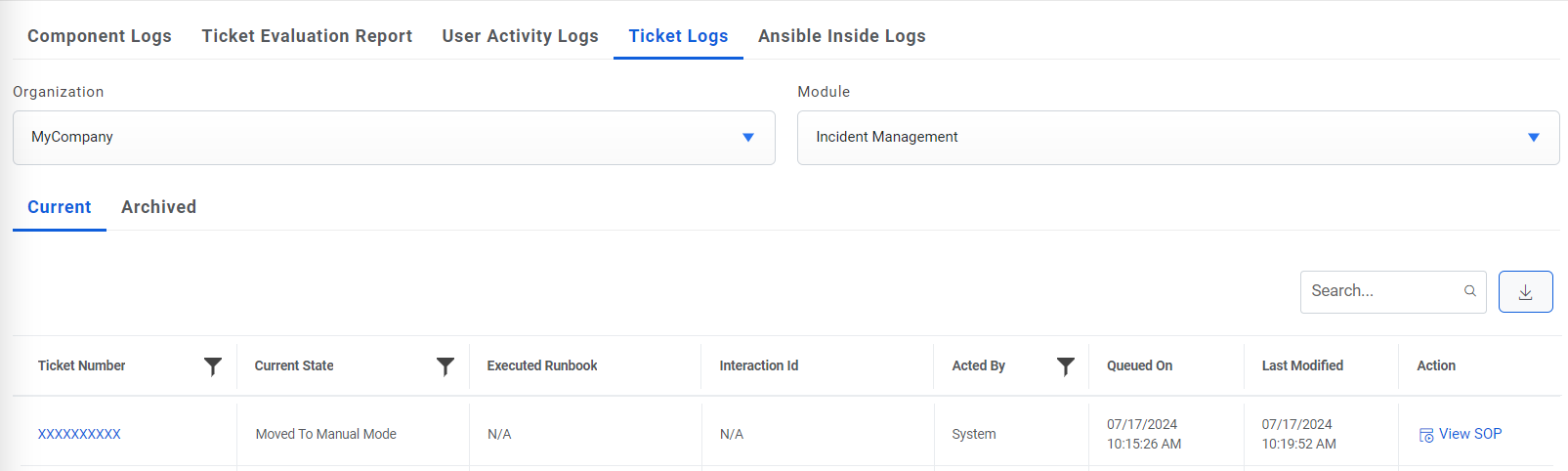Switch to the Component Logs tab
This screenshot has width=1568, height=471.
(100, 36)
